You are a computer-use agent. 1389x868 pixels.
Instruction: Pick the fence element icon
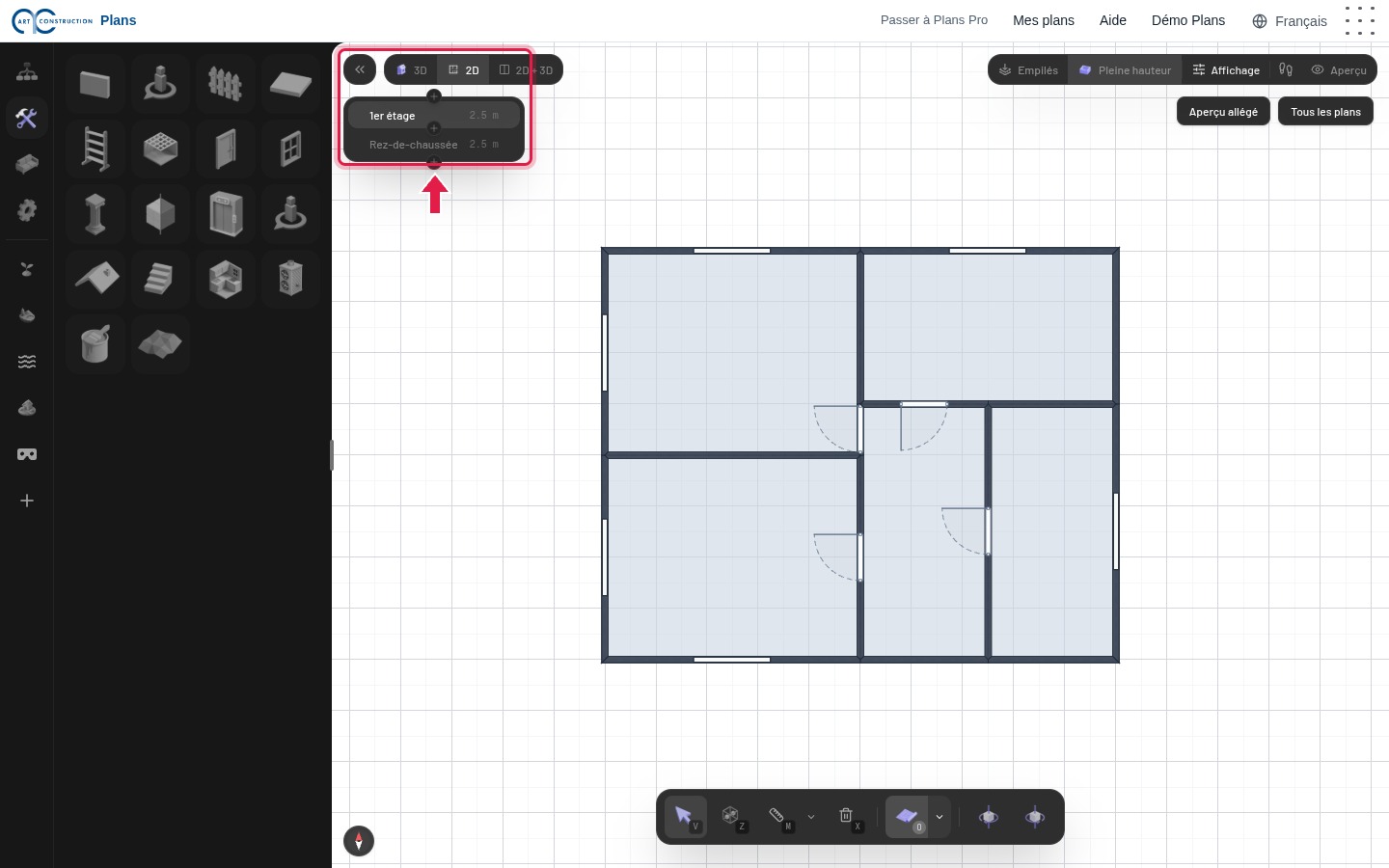click(x=225, y=84)
